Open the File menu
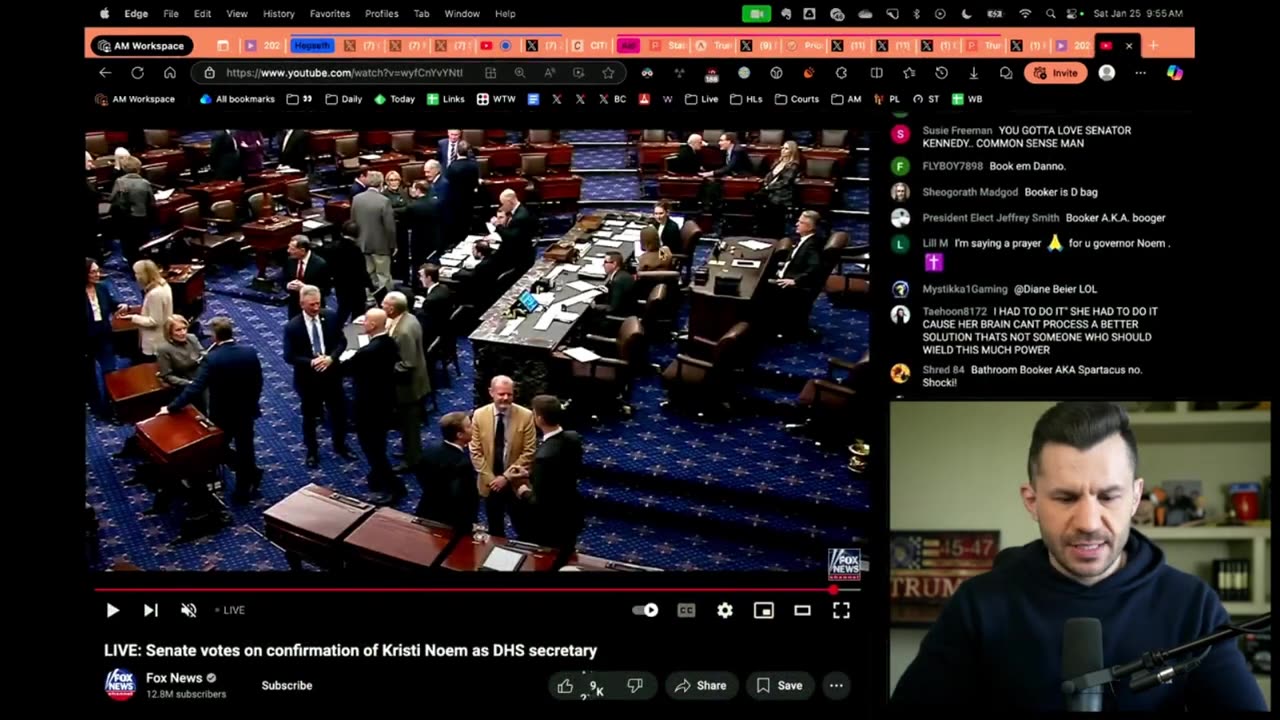1280x720 pixels. tap(171, 14)
